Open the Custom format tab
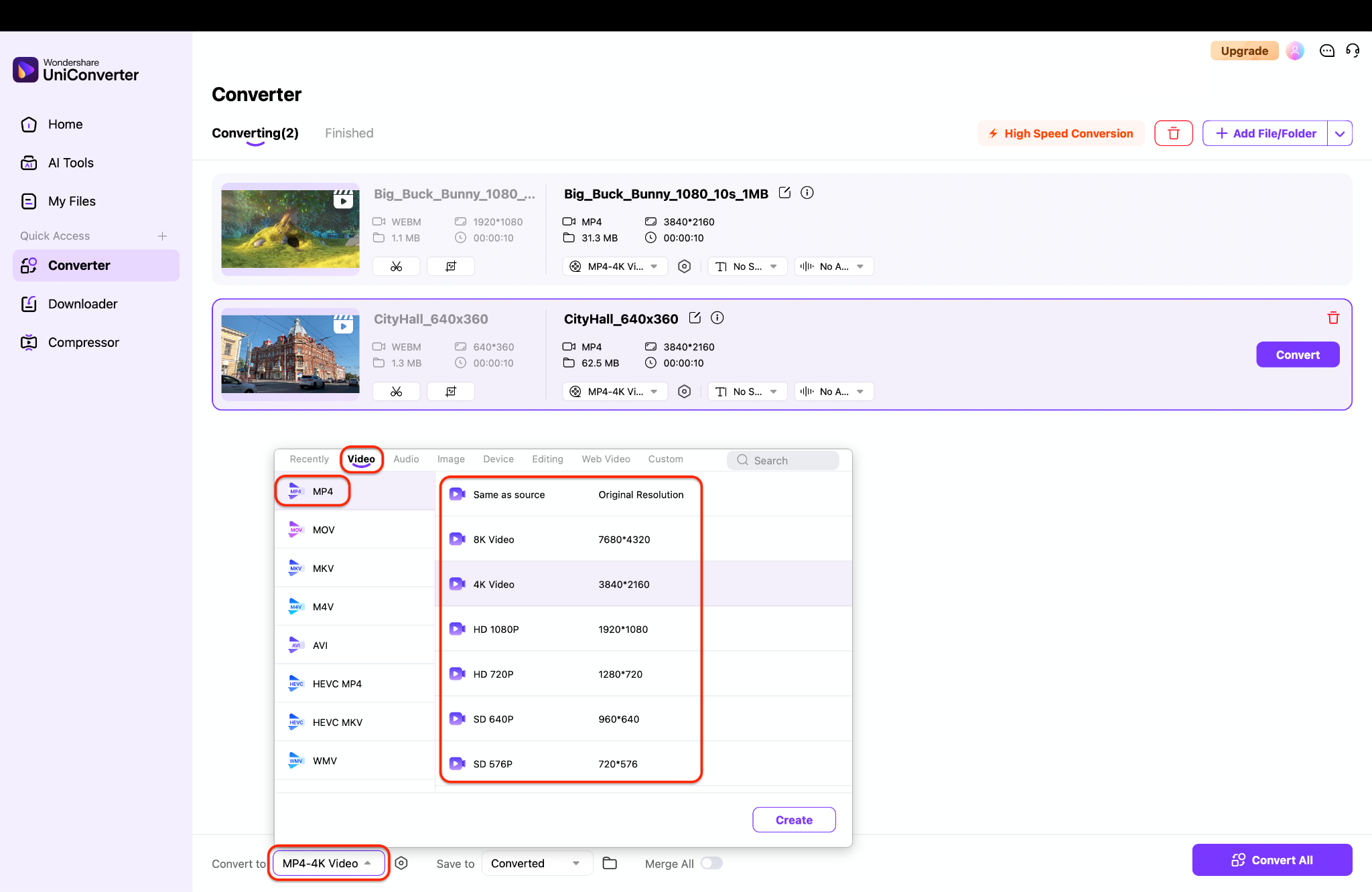This screenshot has height=892, width=1372. tap(665, 459)
